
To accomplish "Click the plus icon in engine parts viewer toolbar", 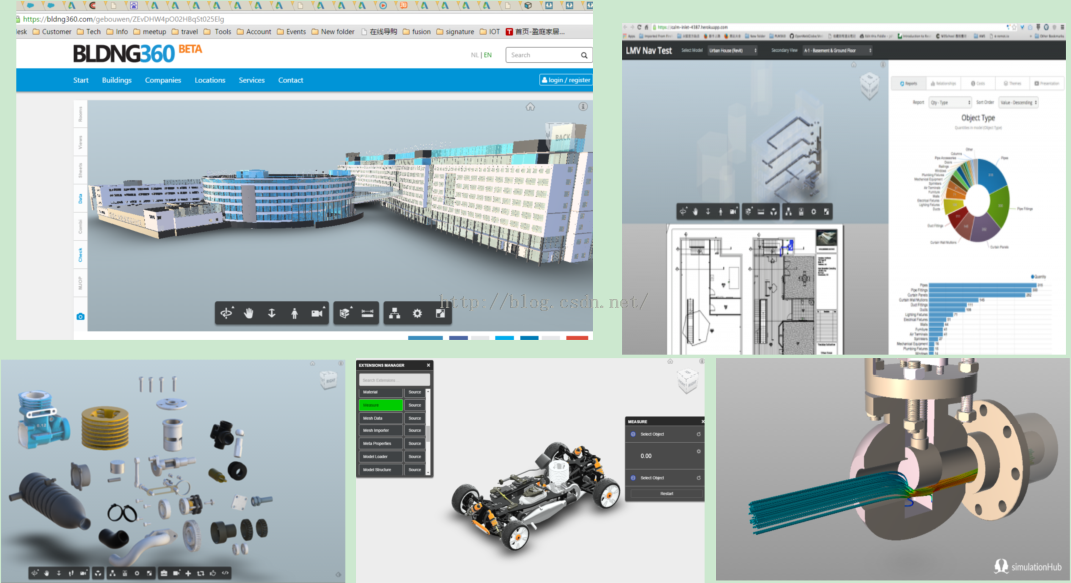I will (188, 573).
